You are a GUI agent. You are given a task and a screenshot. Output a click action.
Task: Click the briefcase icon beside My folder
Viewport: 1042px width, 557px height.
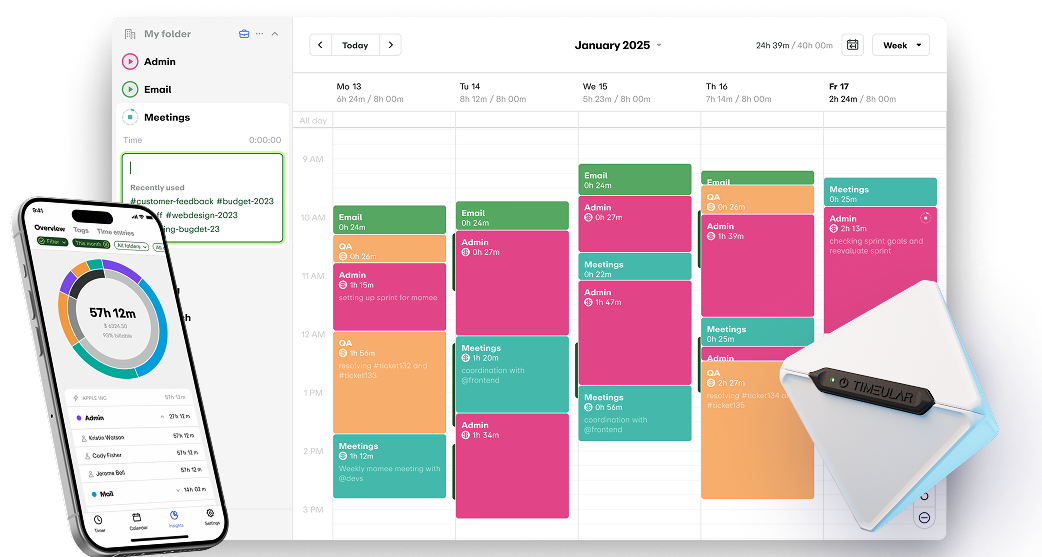[244, 34]
